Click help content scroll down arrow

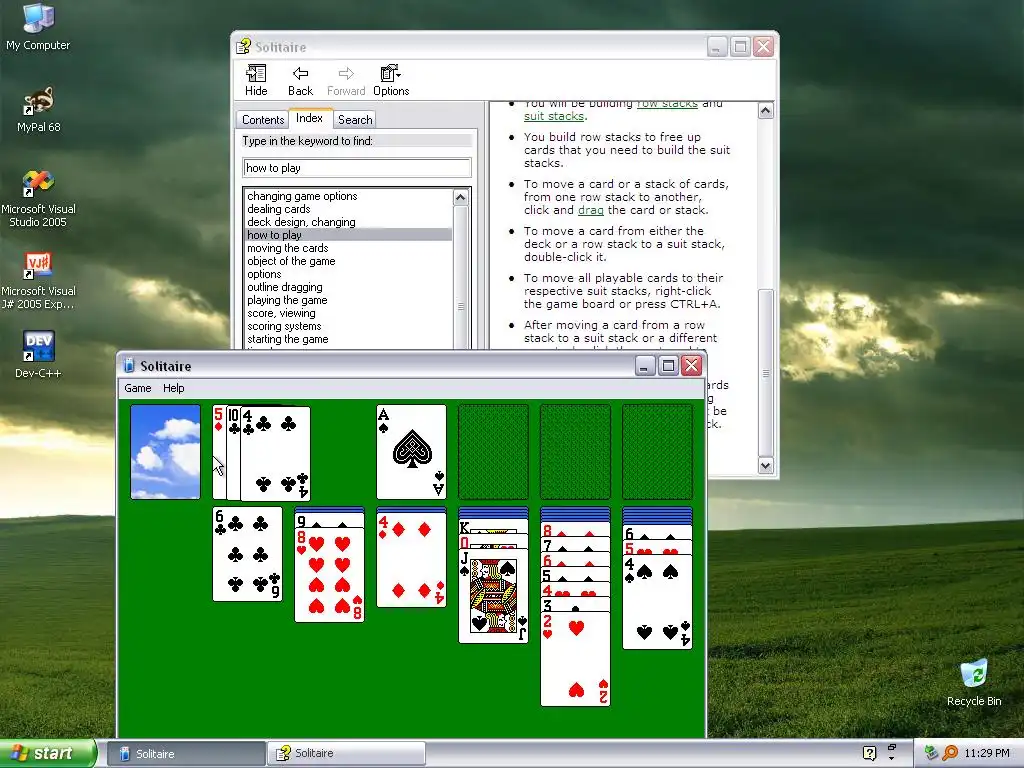pos(765,466)
